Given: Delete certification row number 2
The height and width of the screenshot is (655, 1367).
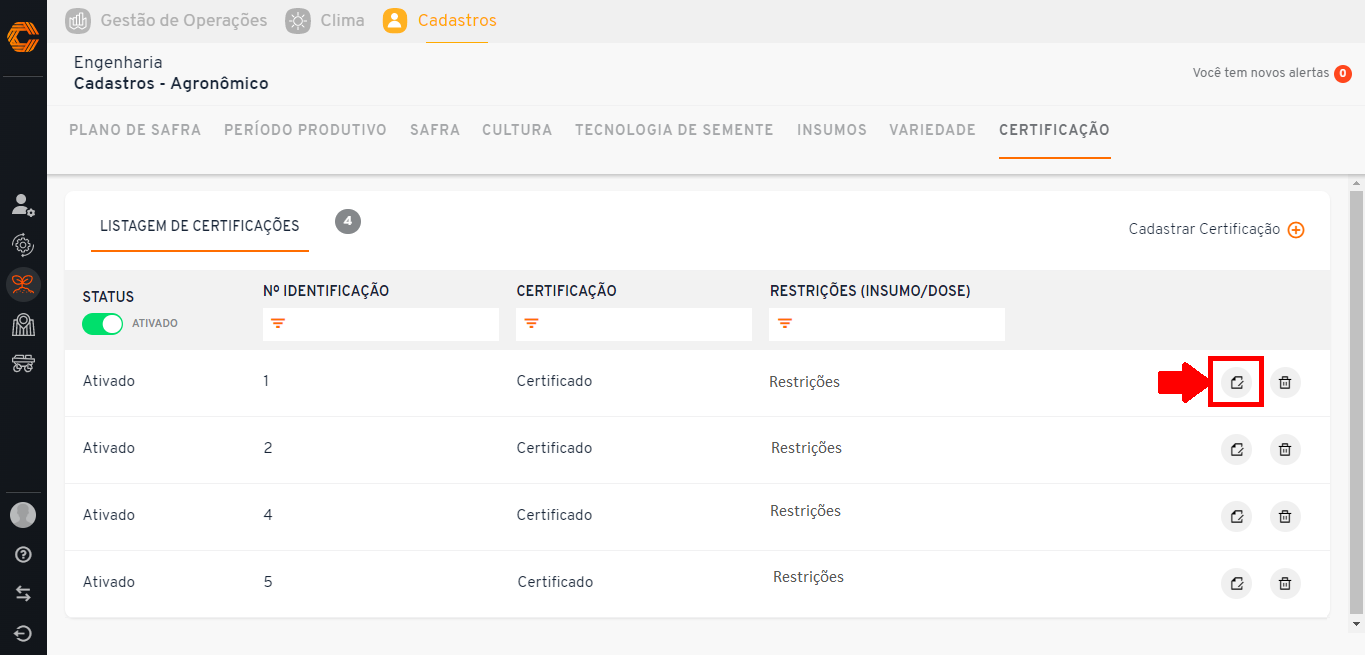Looking at the screenshot, I should point(1285,449).
